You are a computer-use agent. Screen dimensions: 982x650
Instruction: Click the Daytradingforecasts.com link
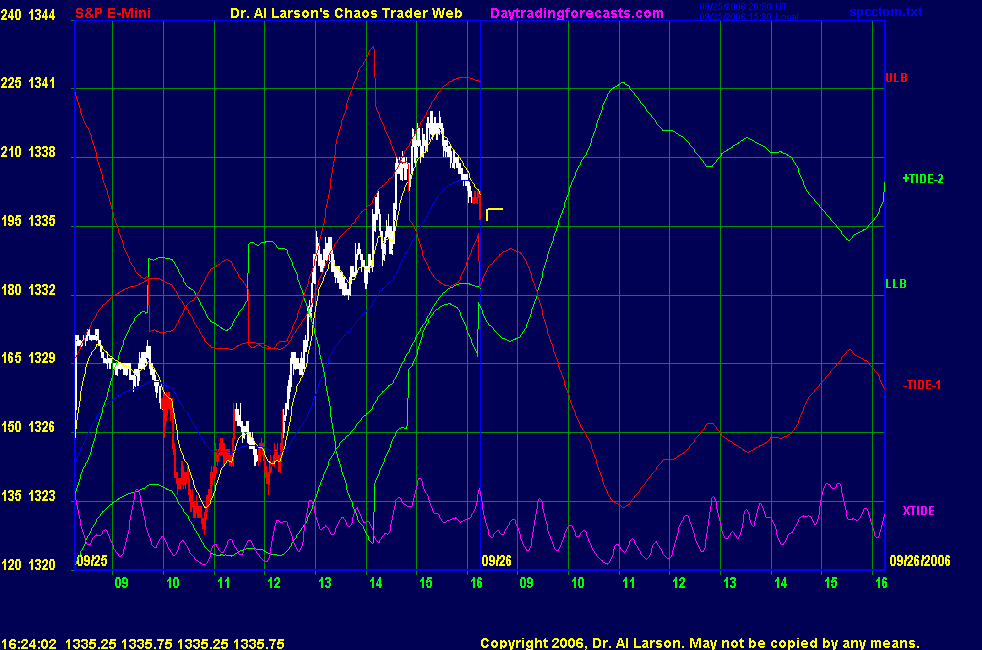point(576,13)
